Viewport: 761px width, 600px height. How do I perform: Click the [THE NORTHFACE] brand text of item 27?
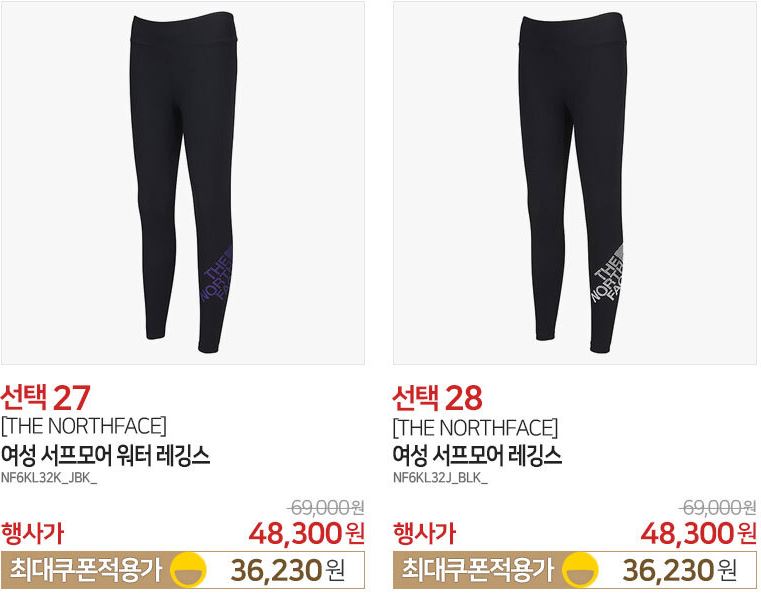(83, 427)
